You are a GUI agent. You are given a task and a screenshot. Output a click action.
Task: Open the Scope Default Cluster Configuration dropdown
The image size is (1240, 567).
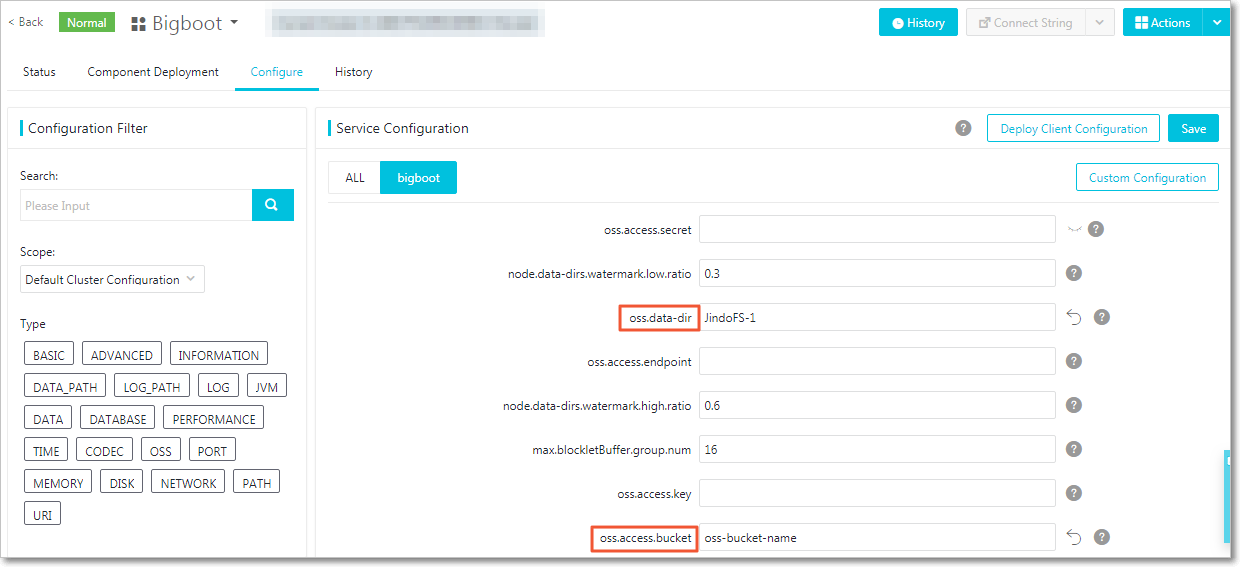click(112, 279)
